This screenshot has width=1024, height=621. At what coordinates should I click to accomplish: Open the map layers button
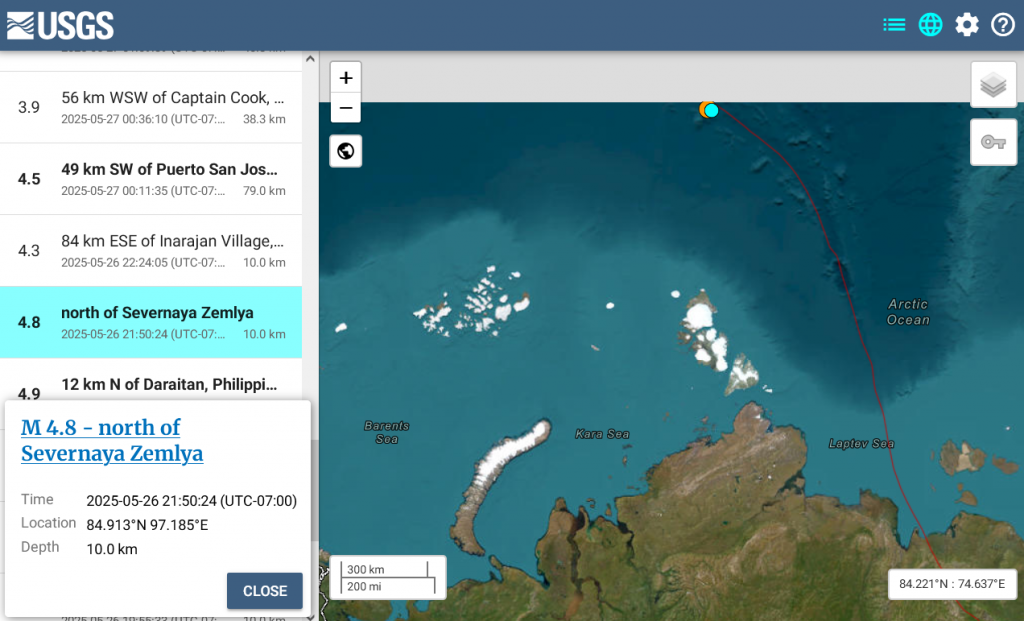coord(993,85)
